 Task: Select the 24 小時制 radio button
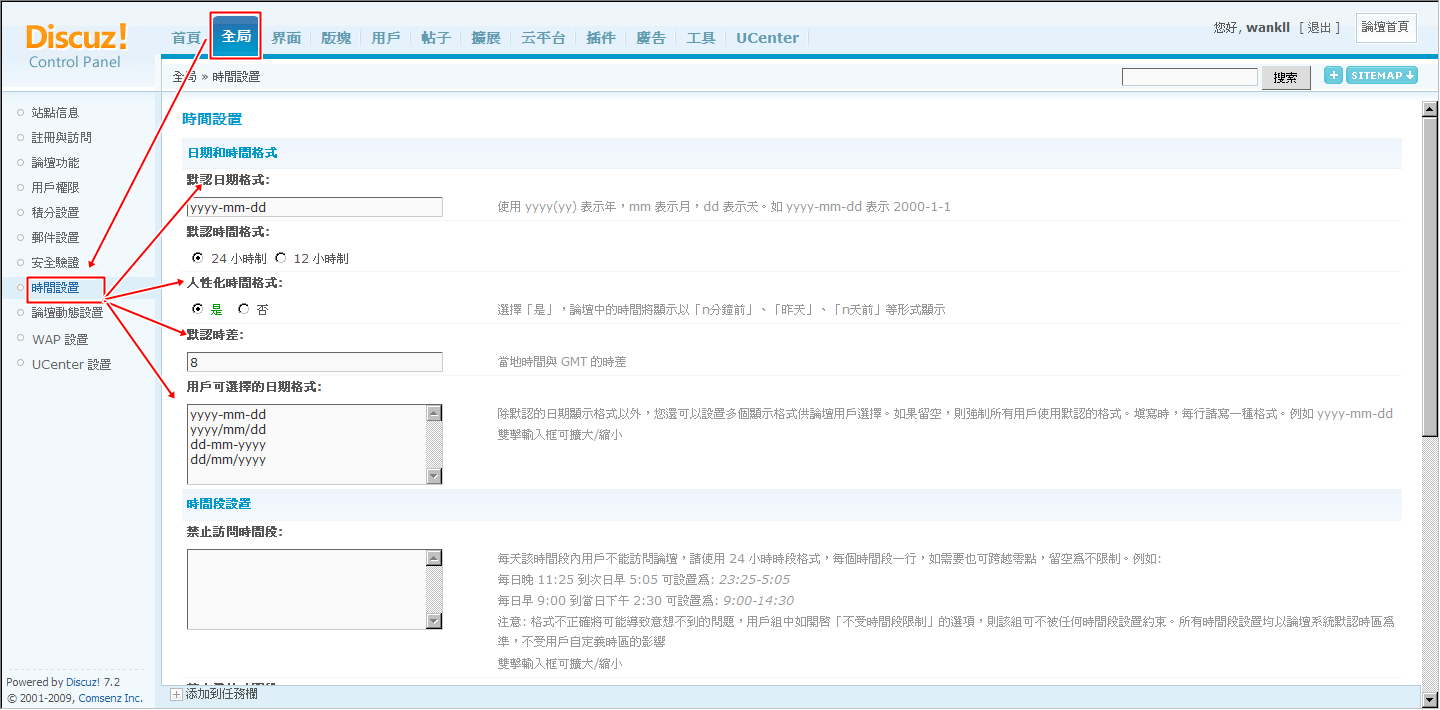click(x=197, y=258)
